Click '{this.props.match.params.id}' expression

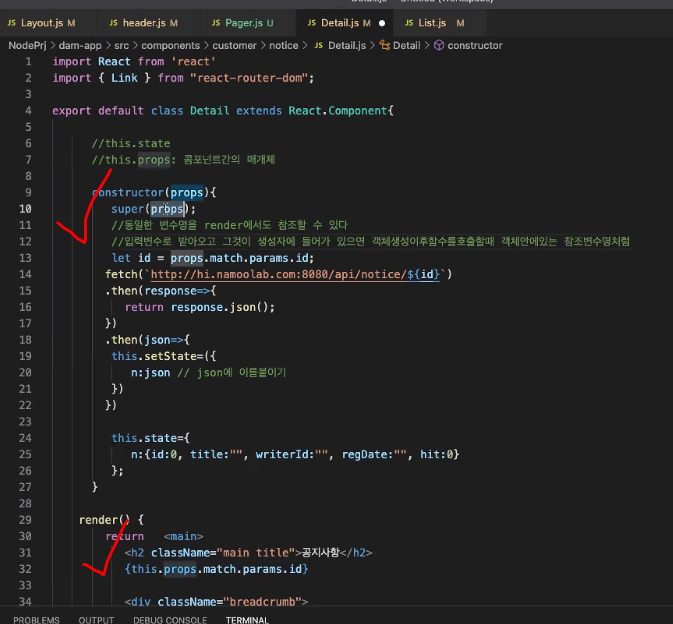point(216,569)
